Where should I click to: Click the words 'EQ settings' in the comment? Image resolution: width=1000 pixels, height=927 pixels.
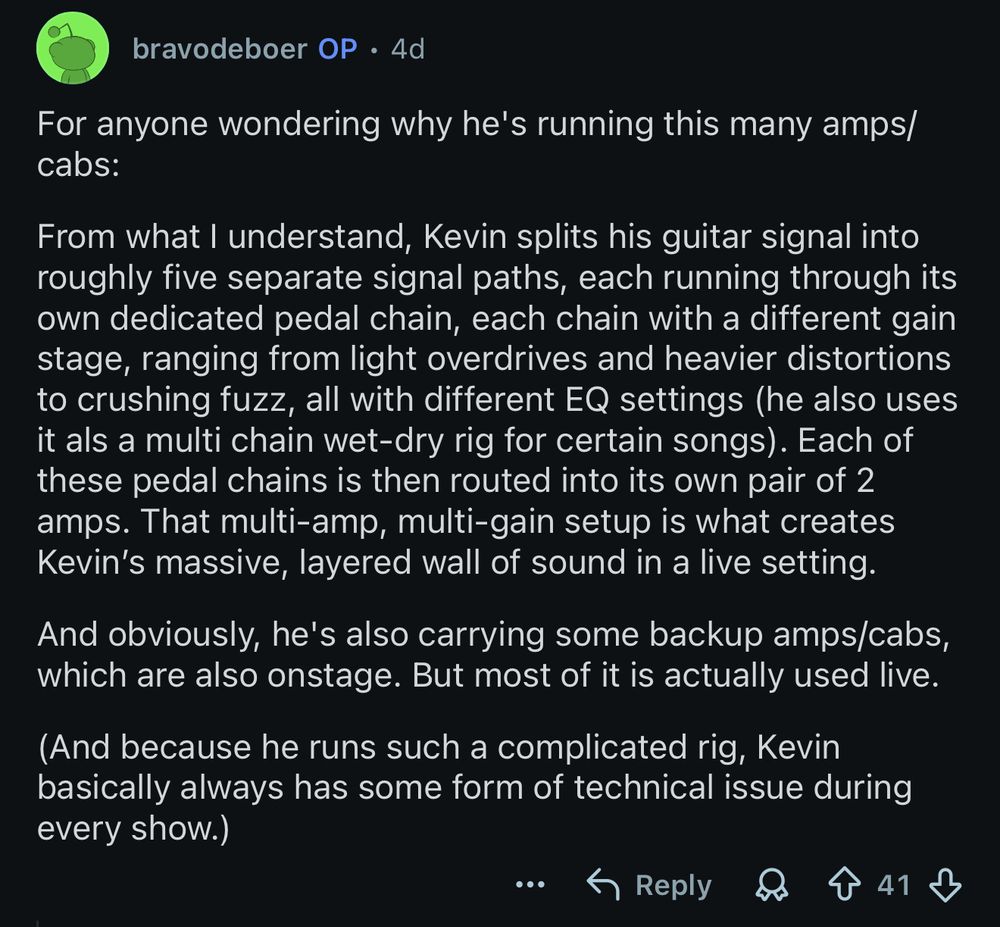[654, 400]
